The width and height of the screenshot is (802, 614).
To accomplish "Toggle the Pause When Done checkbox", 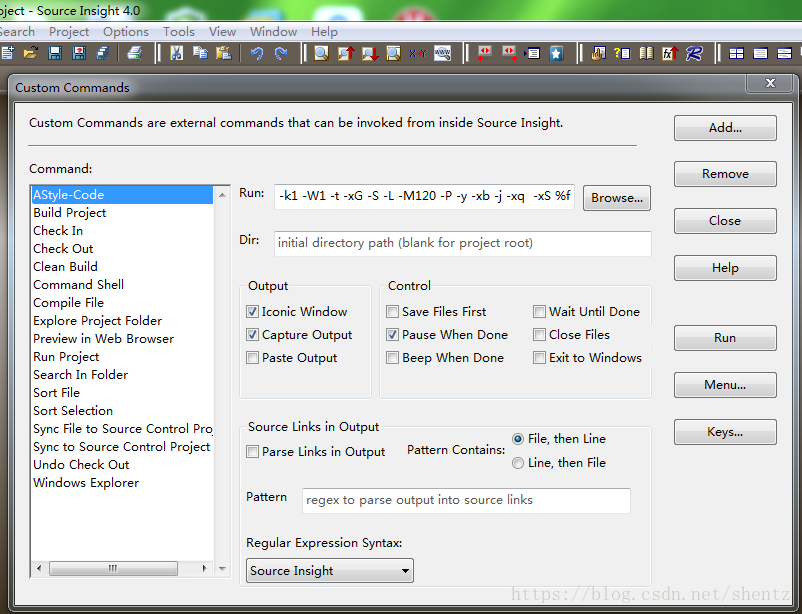I will (392, 335).
